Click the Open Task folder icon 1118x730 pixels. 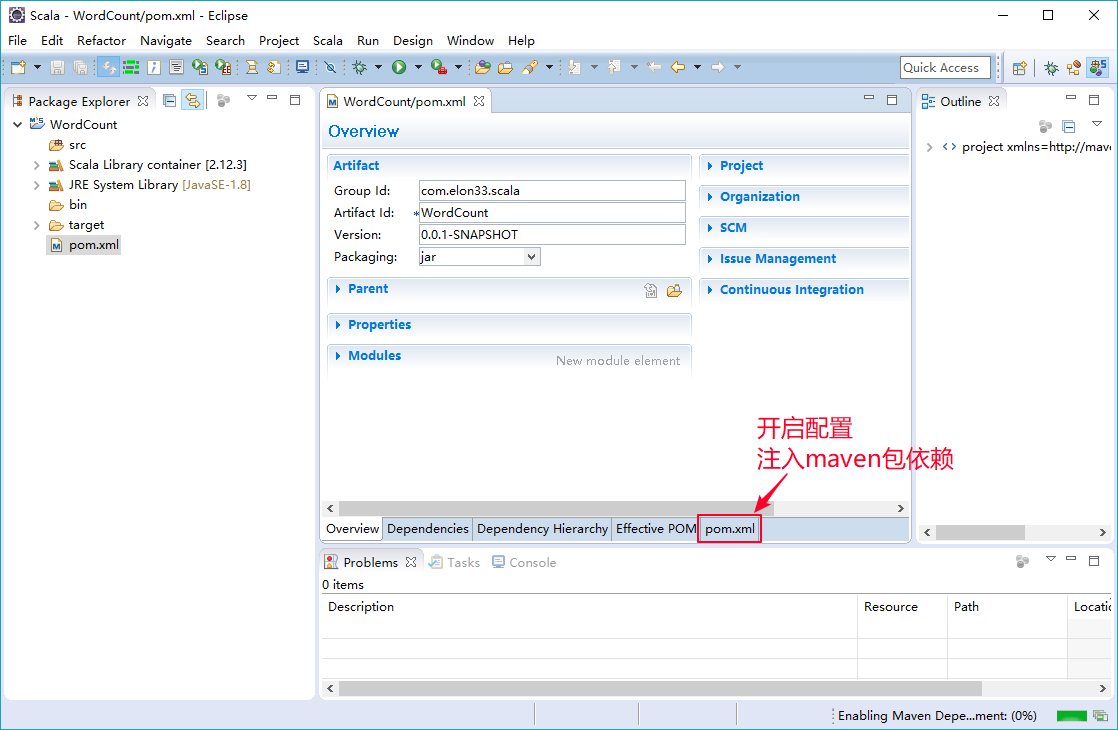[506, 67]
